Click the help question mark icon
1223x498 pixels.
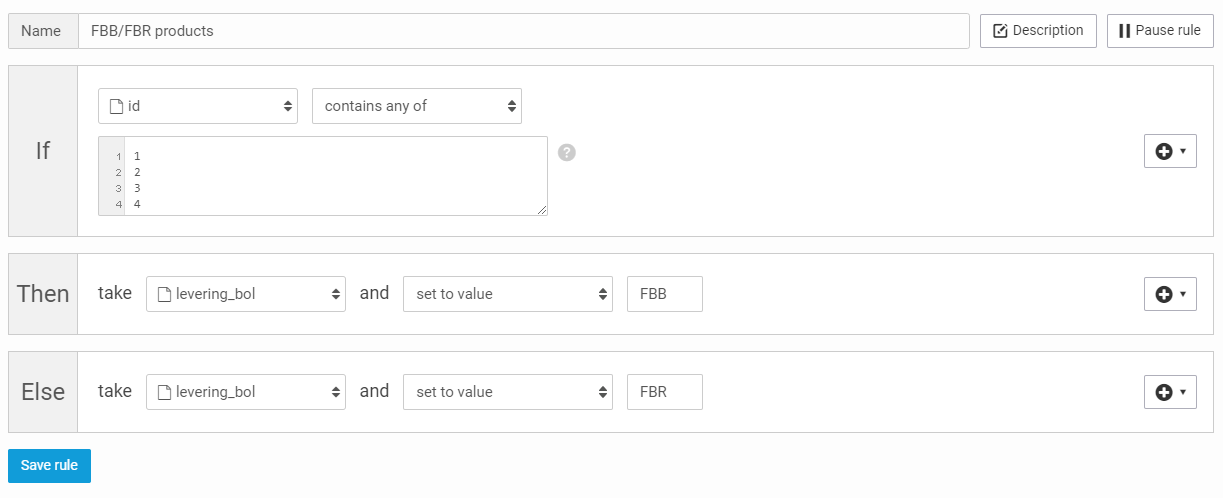[x=567, y=153]
